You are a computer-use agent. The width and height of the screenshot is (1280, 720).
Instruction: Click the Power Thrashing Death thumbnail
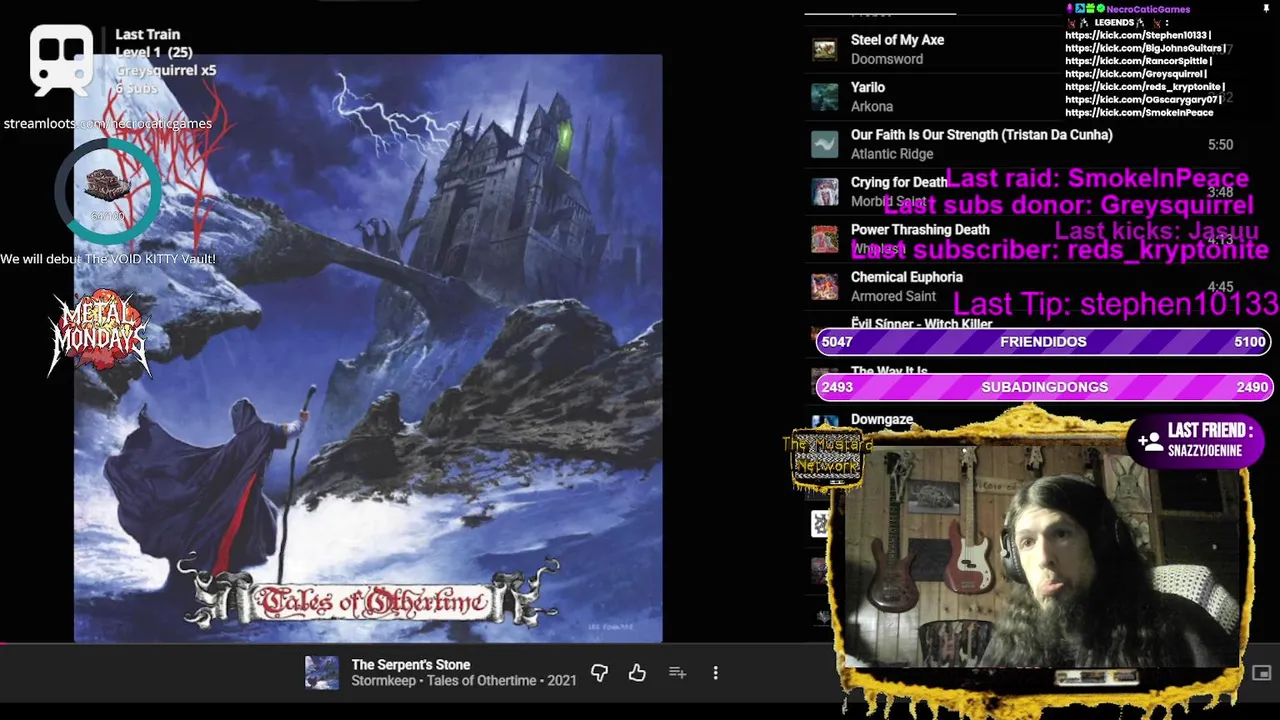coord(824,239)
